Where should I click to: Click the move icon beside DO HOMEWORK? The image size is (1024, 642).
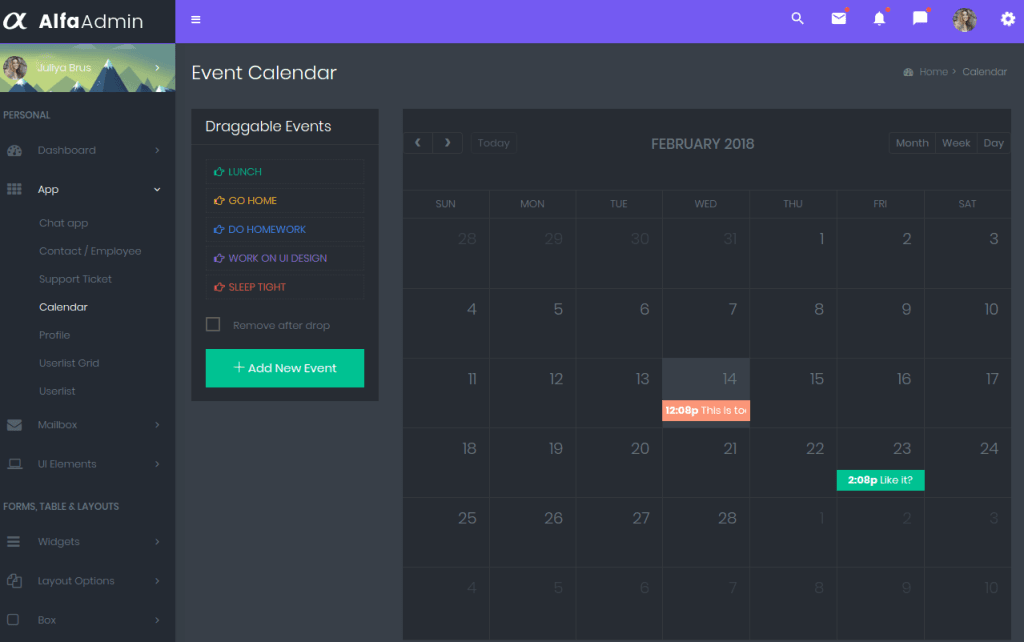coord(219,229)
